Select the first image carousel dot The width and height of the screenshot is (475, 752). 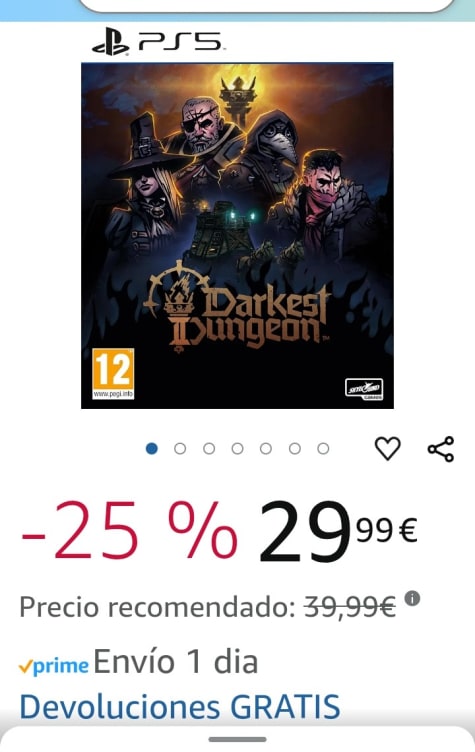click(x=152, y=448)
